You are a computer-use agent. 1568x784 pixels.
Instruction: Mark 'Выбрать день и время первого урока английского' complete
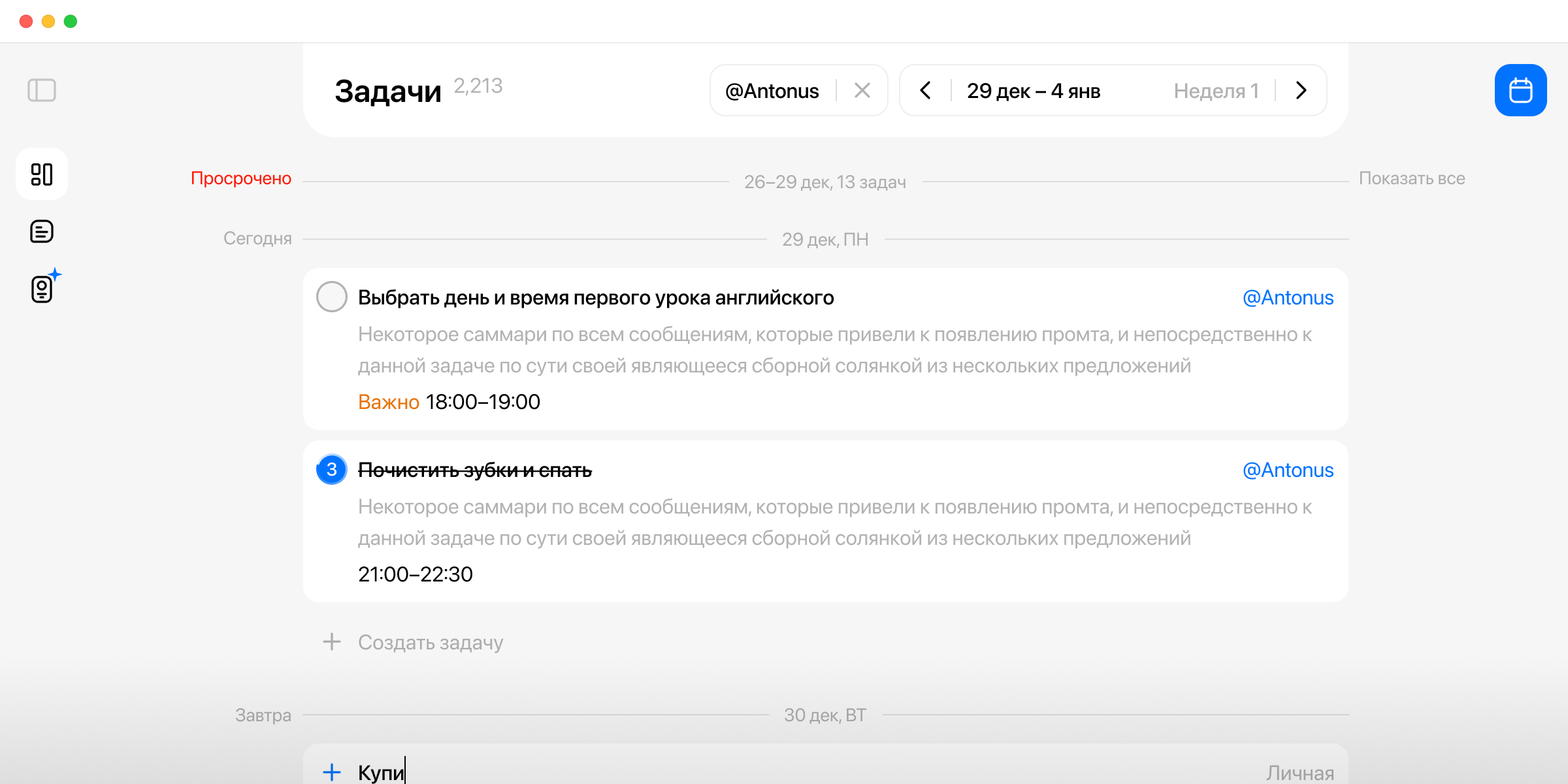tap(332, 297)
